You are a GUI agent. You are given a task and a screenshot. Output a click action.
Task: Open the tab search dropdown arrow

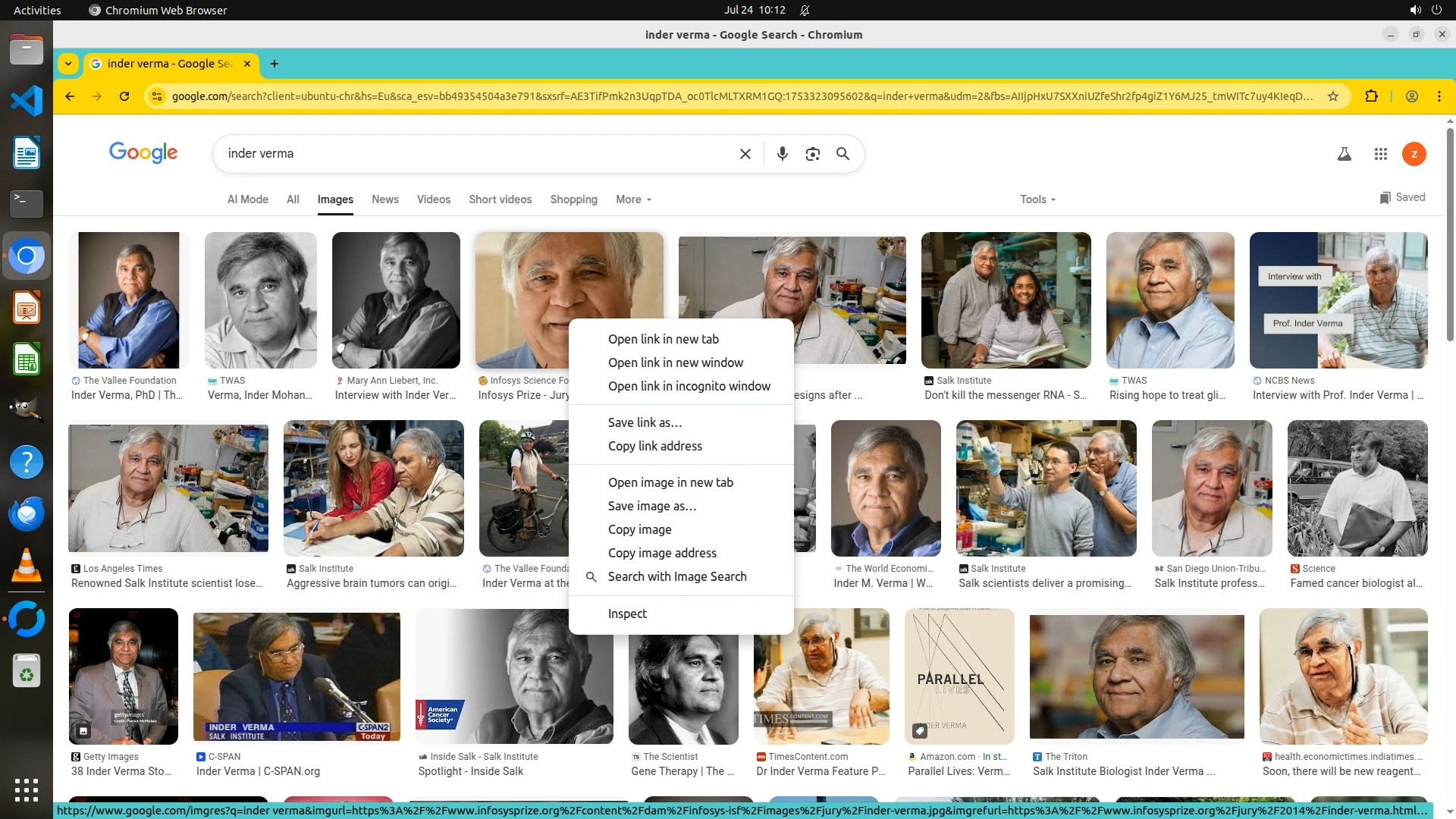pos(68,64)
